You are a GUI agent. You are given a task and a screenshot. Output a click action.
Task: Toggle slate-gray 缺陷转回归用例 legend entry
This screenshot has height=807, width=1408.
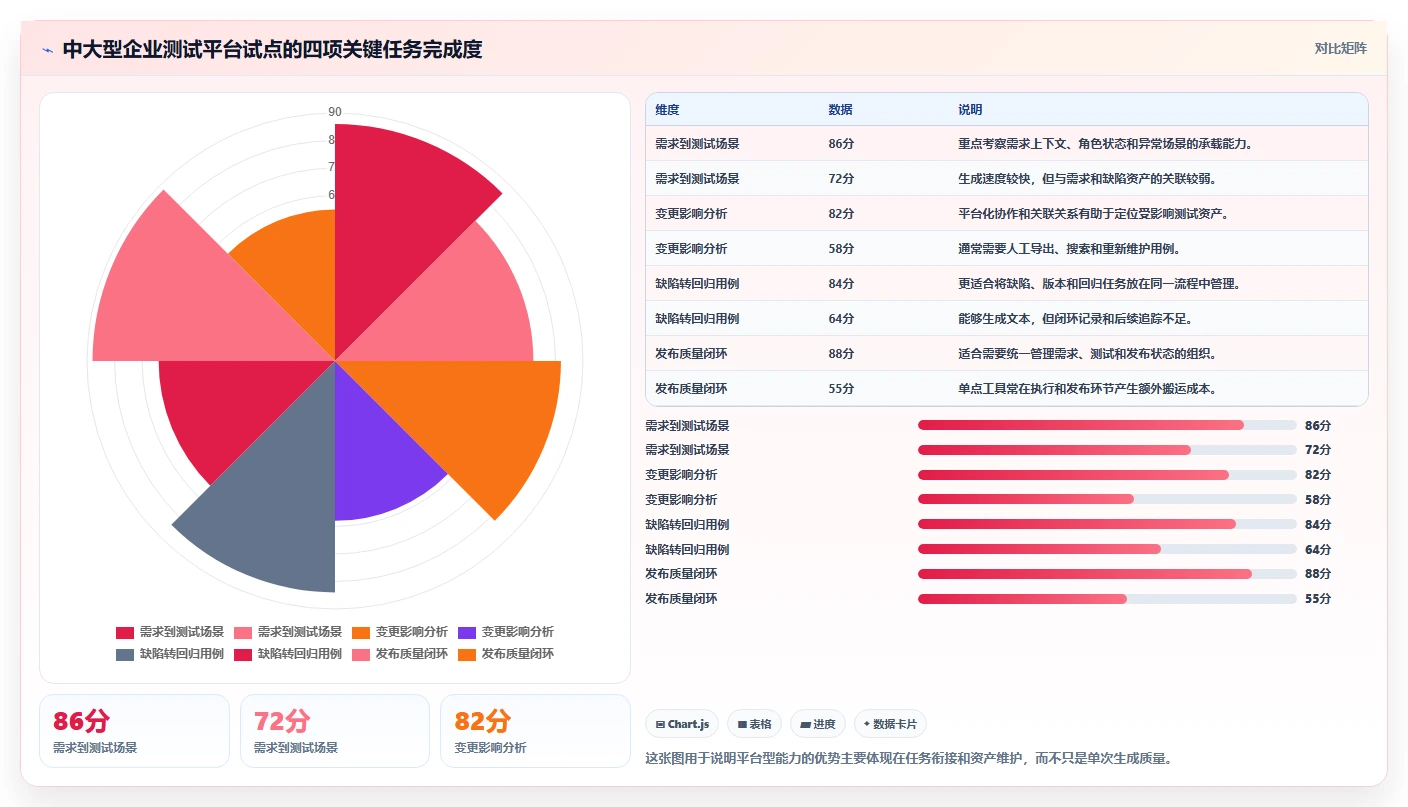(x=170, y=654)
